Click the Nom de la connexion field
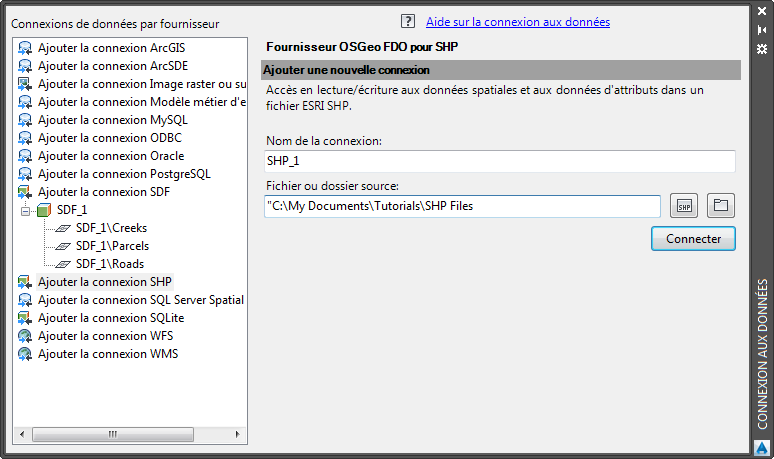The width and height of the screenshot is (774, 459). [x=500, y=161]
